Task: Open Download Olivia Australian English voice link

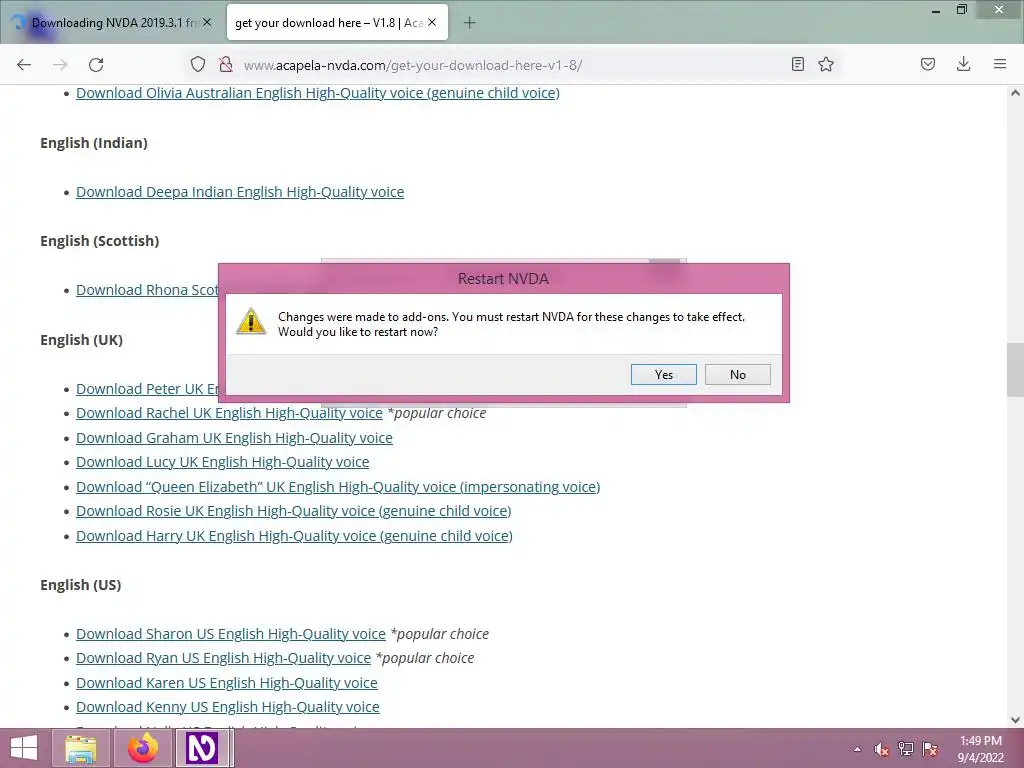Action: click(317, 93)
